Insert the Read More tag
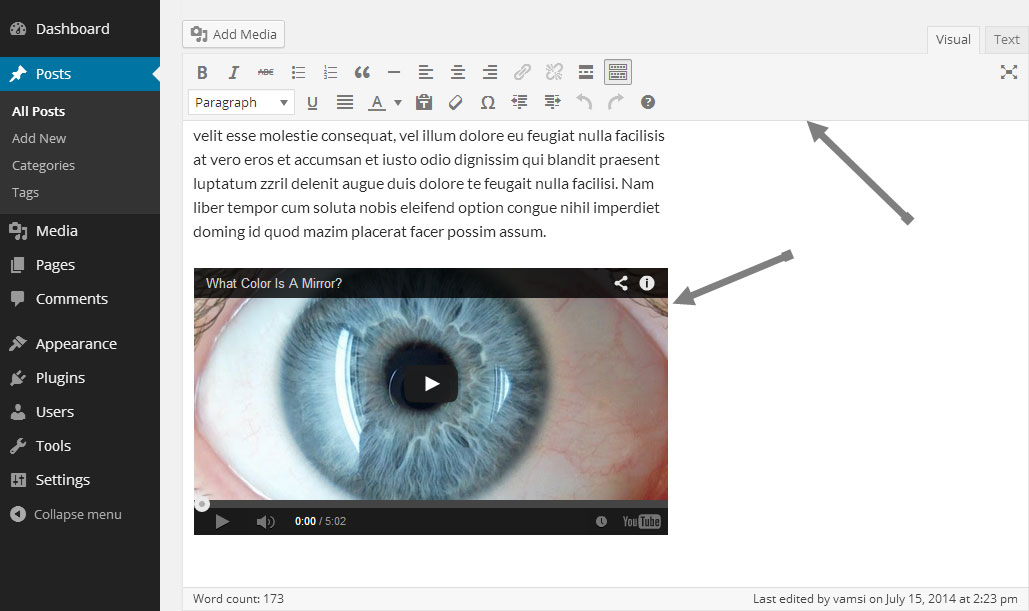1029x611 pixels. (x=585, y=71)
